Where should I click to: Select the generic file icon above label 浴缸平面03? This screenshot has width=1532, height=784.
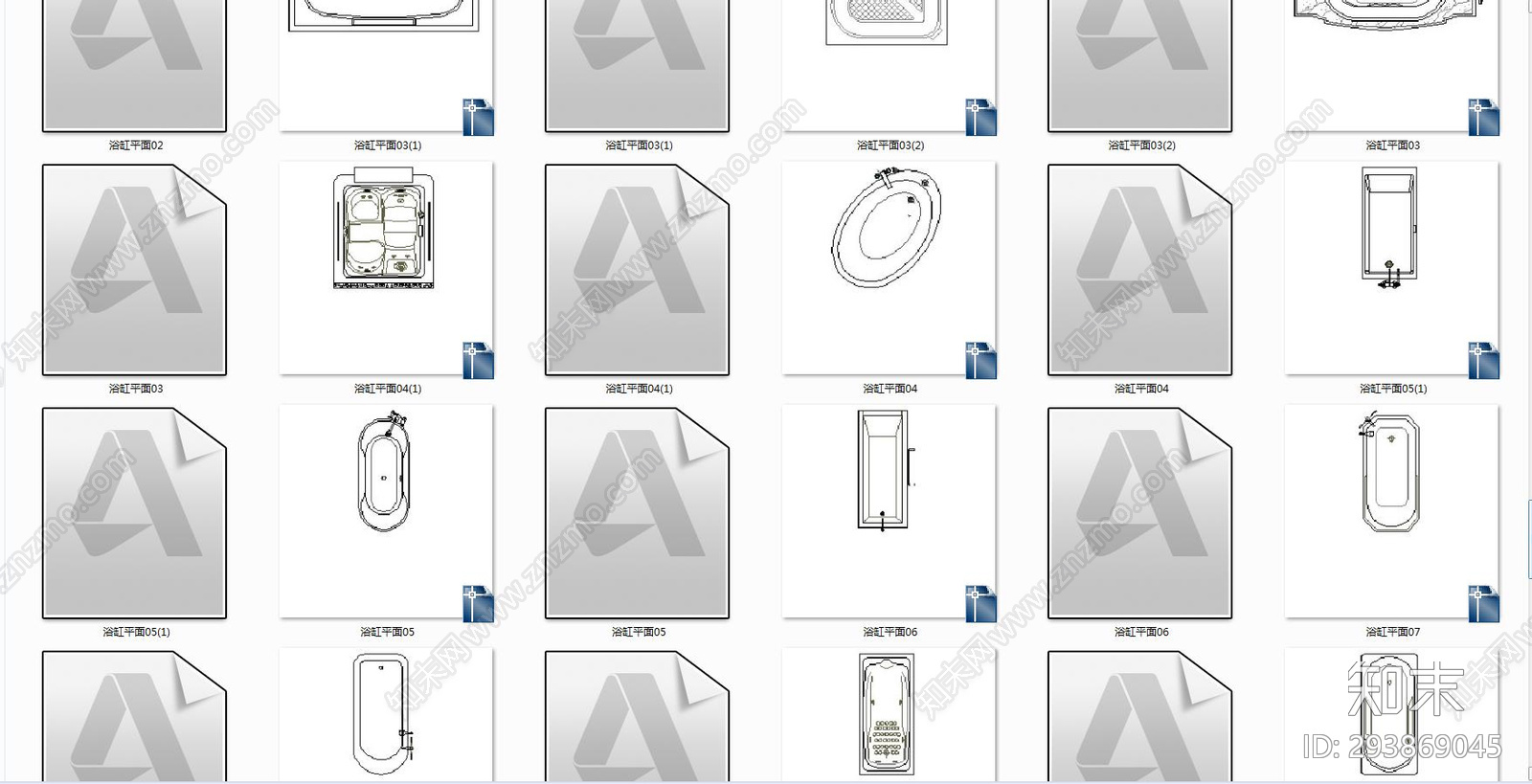(x=134, y=270)
